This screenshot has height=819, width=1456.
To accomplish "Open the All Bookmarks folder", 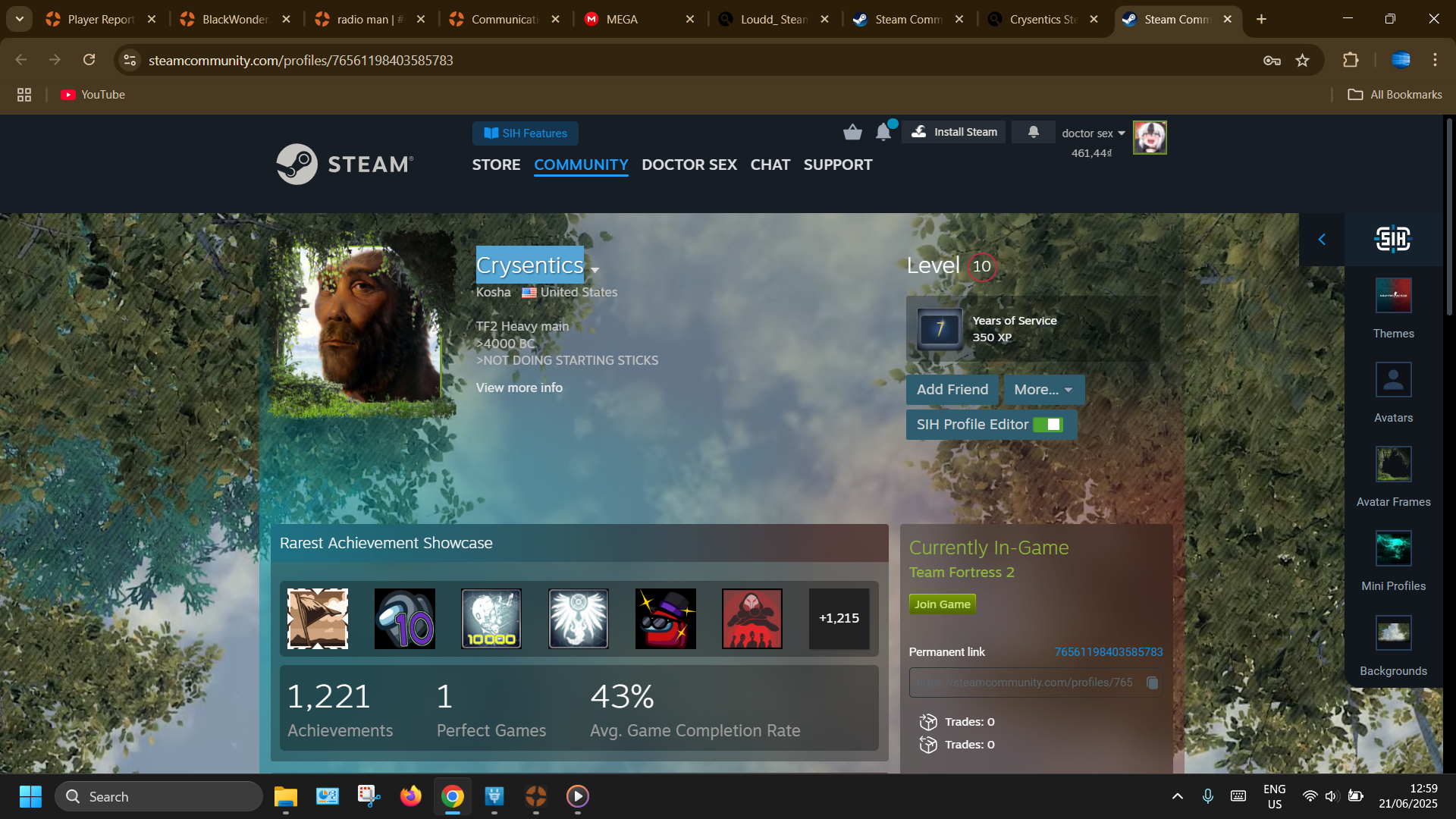I will point(1395,95).
